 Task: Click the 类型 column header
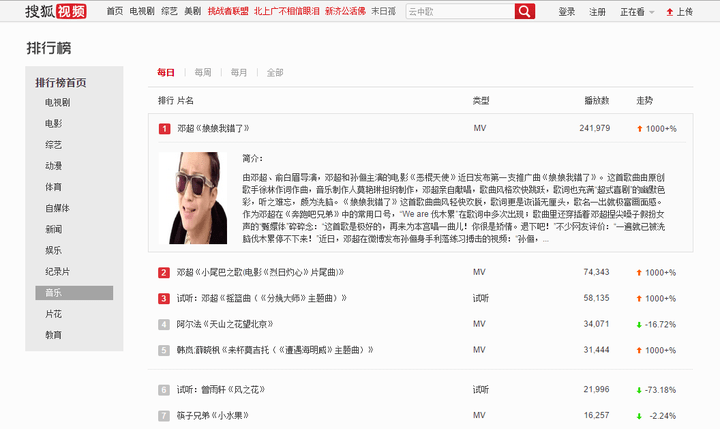[x=481, y=101]
